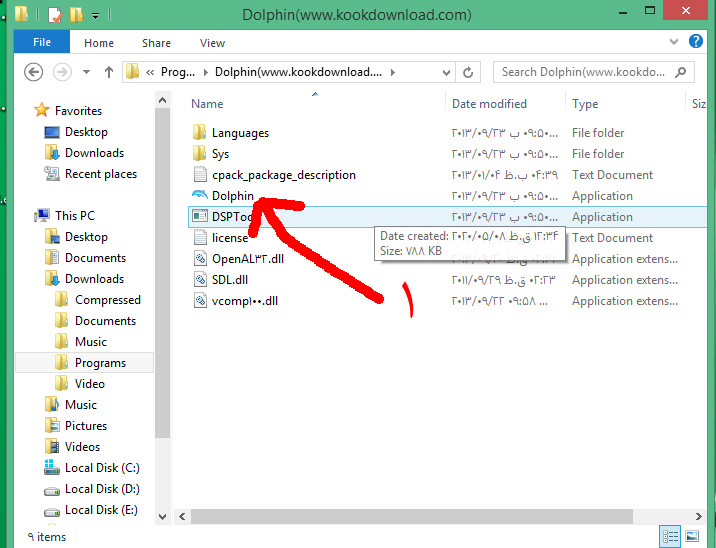716x548 pixels.
Task: Switch to Large icons view layout
Action: (692, 536)
